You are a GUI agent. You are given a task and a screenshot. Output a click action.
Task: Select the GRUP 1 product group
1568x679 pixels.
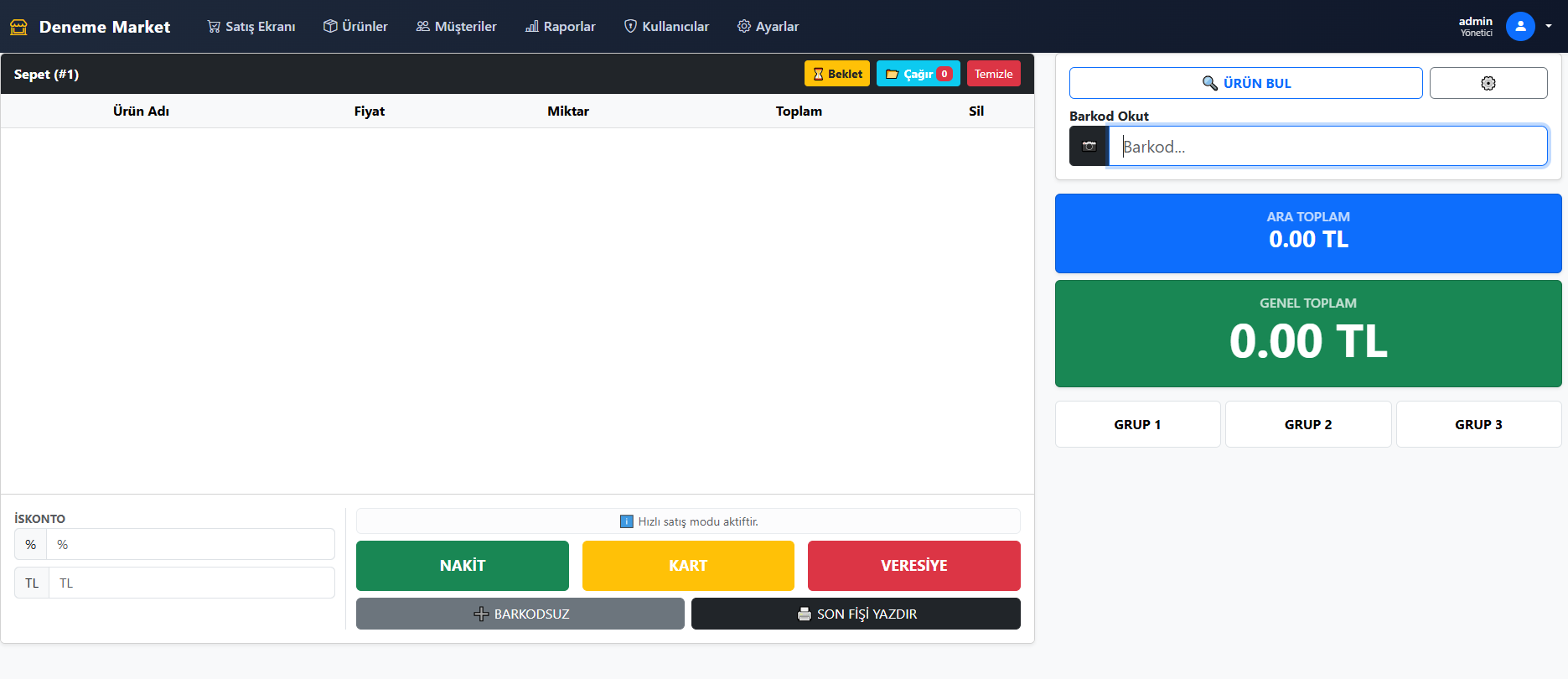coord(1137,424)
